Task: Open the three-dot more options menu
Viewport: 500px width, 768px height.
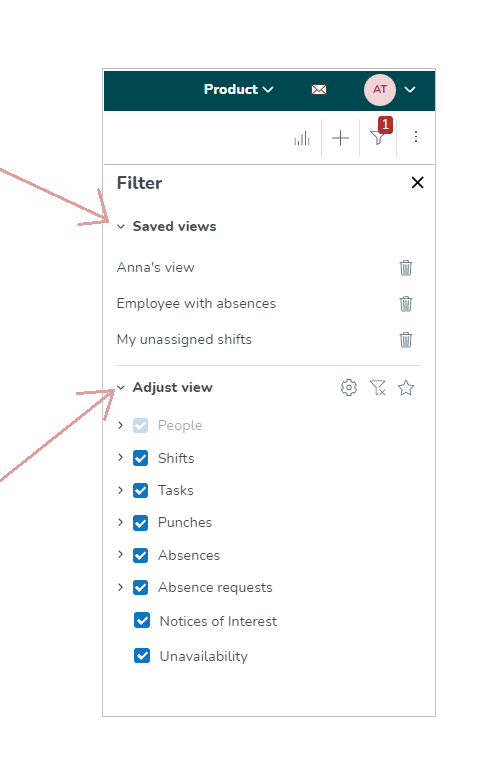Action: tap(416, 137)
